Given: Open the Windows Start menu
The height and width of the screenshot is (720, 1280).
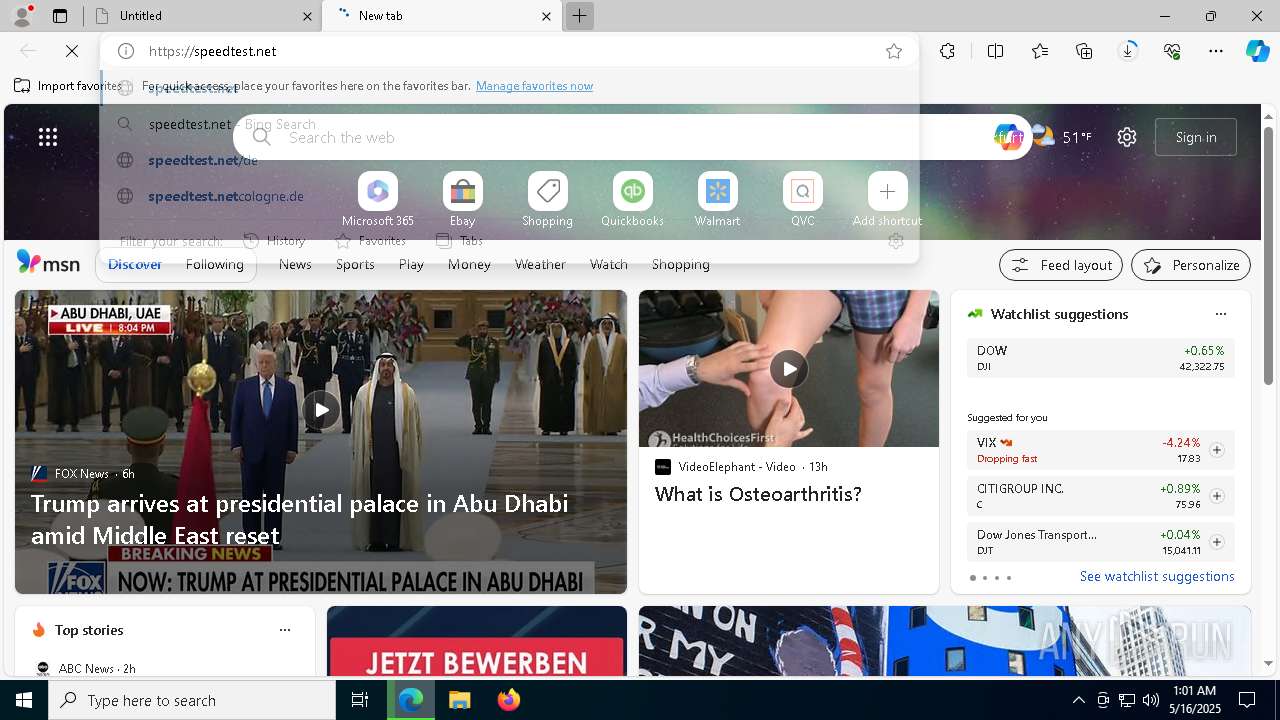Looking at the screenshot, I should tap(24, 700).
